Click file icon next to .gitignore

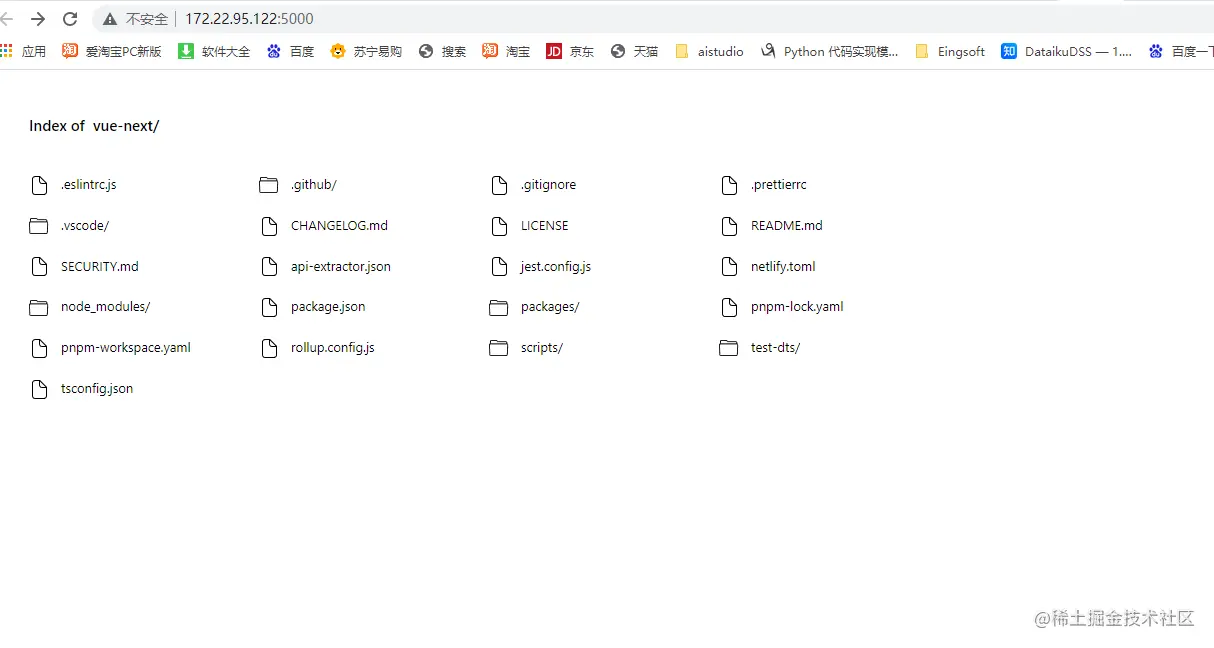click(500, 185)
